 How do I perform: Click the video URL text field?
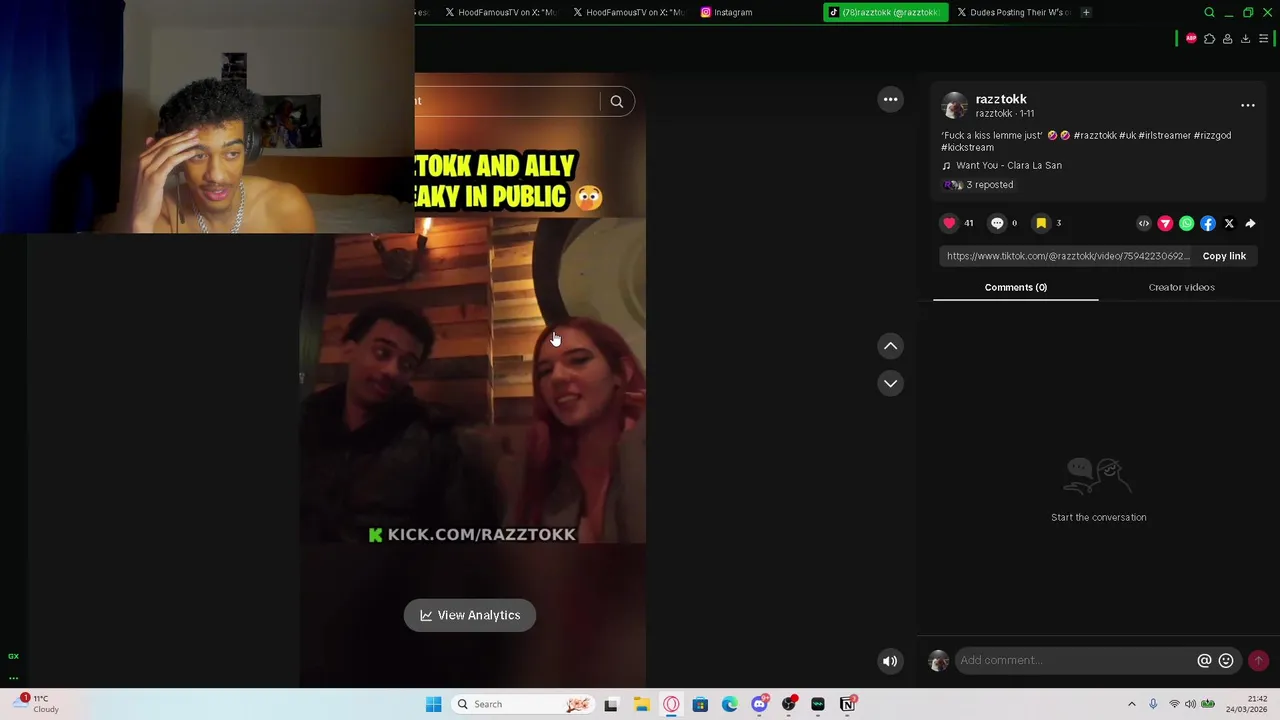tap(1068, 256)
